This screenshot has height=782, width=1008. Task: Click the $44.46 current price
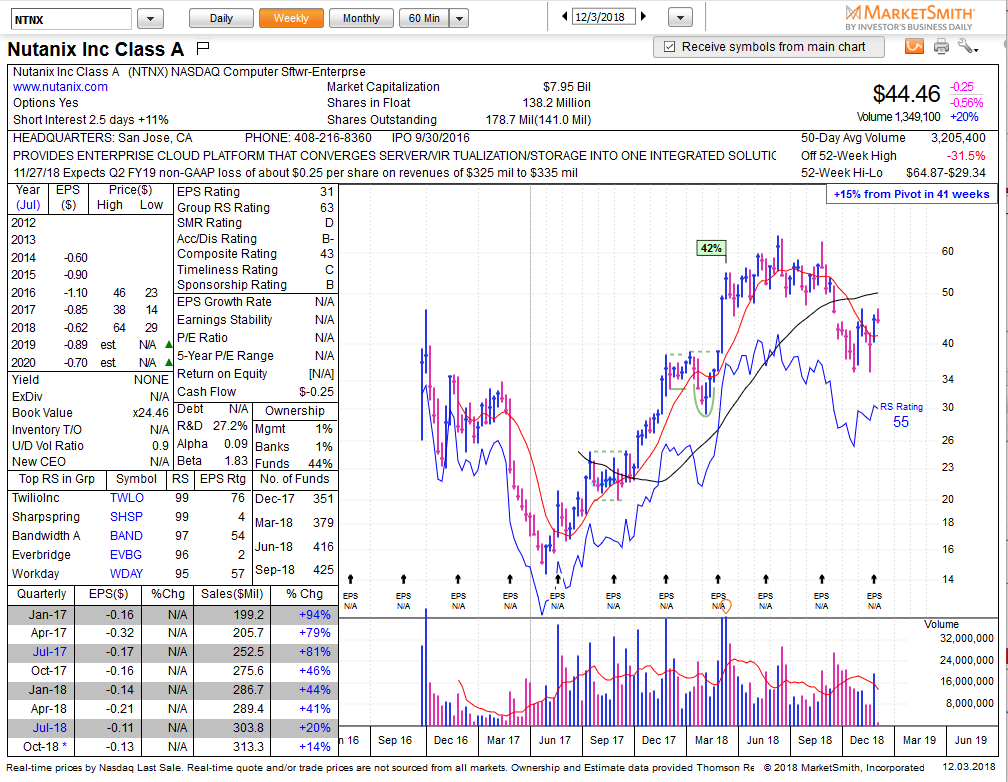point(906,95)
